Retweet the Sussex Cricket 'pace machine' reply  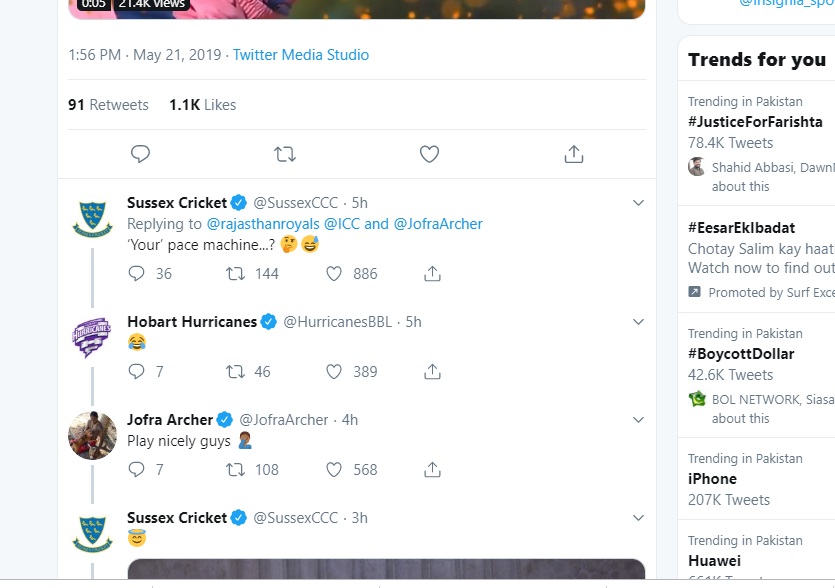tap(236, 273)
